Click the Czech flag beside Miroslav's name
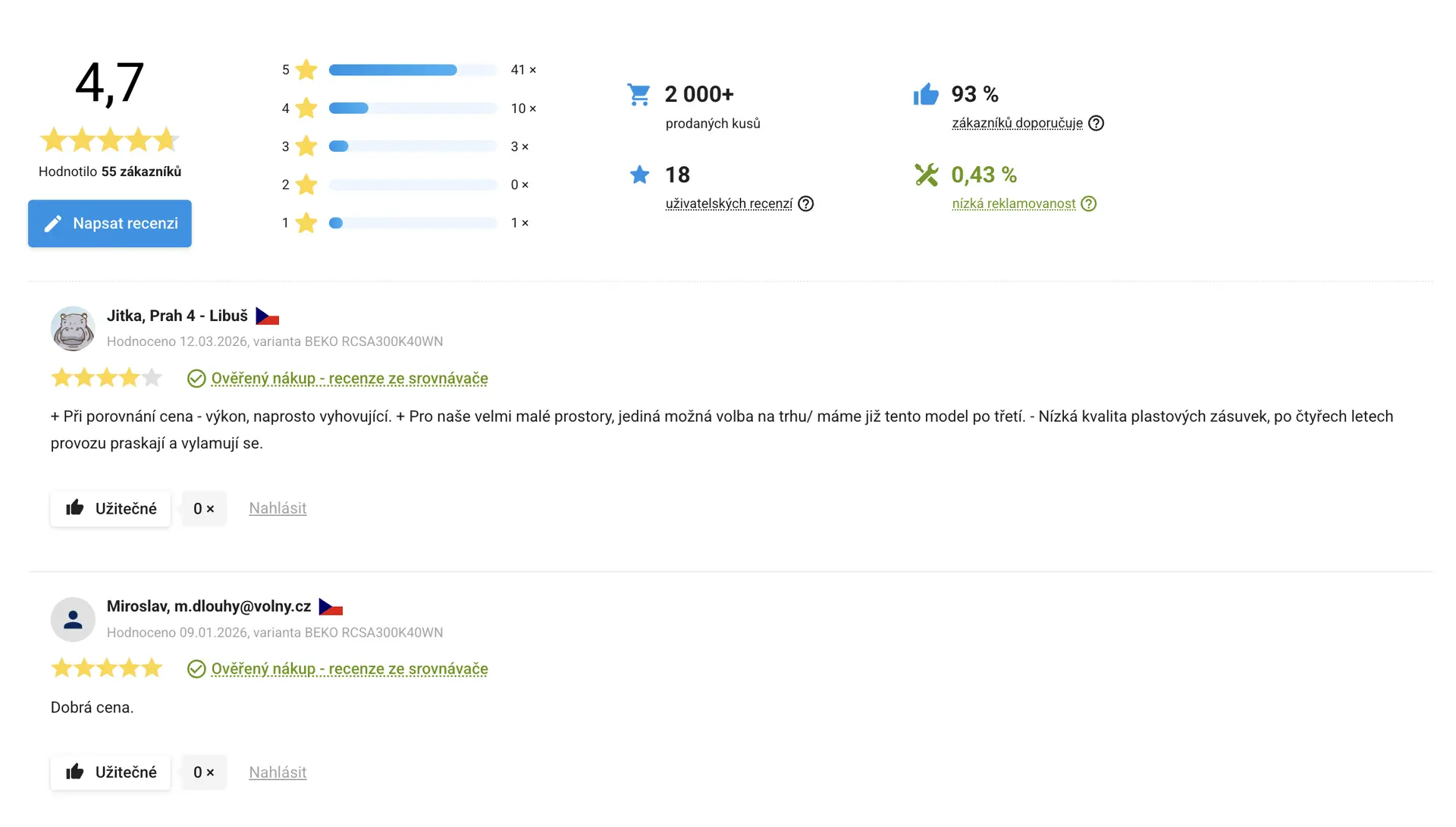This screenshot has width=1456, height=827. click(x=331, y=607)
